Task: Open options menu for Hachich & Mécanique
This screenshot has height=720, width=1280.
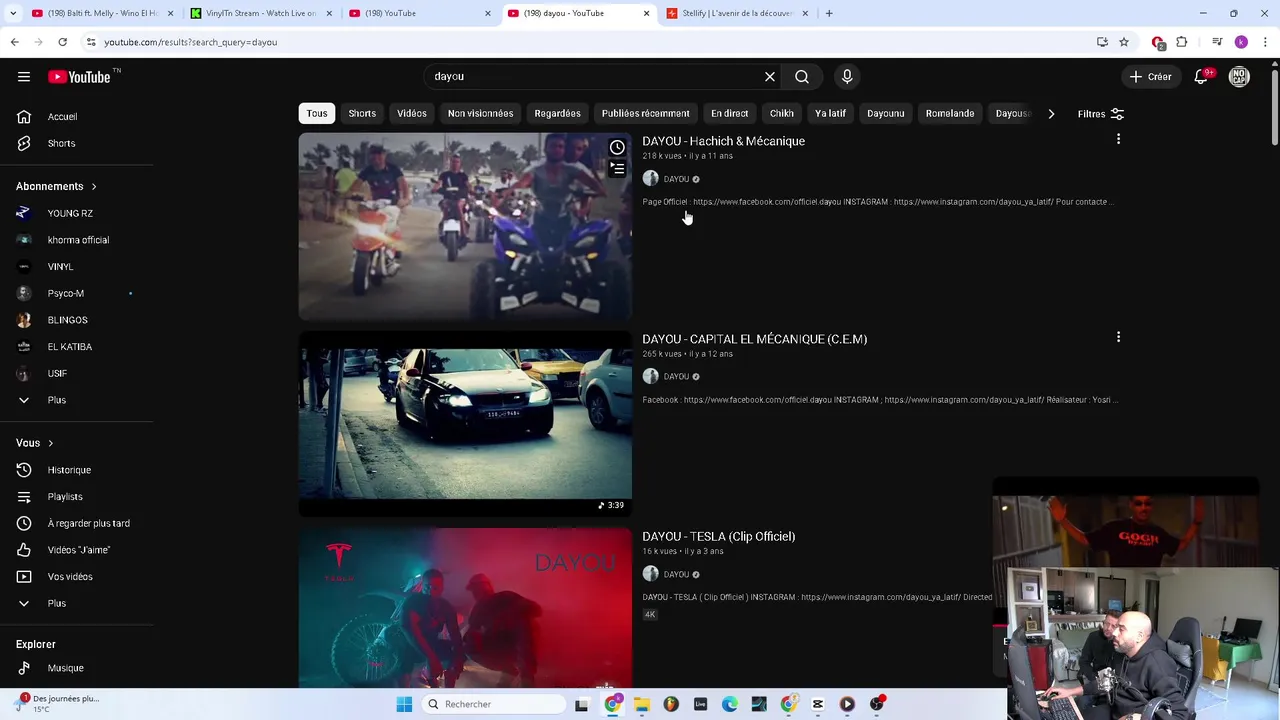Action: 1118,139
